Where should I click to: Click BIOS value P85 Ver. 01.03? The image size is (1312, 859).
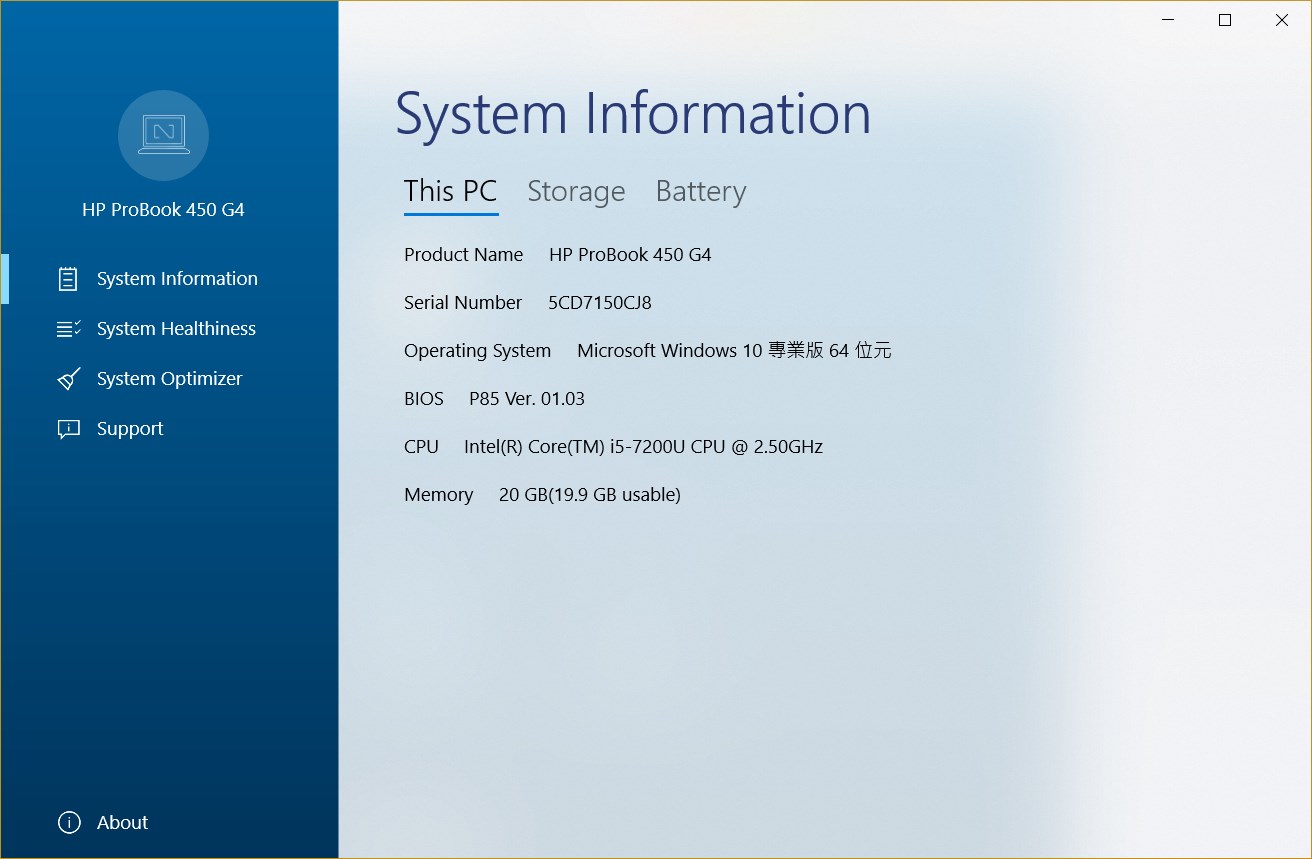pos(527,399)
